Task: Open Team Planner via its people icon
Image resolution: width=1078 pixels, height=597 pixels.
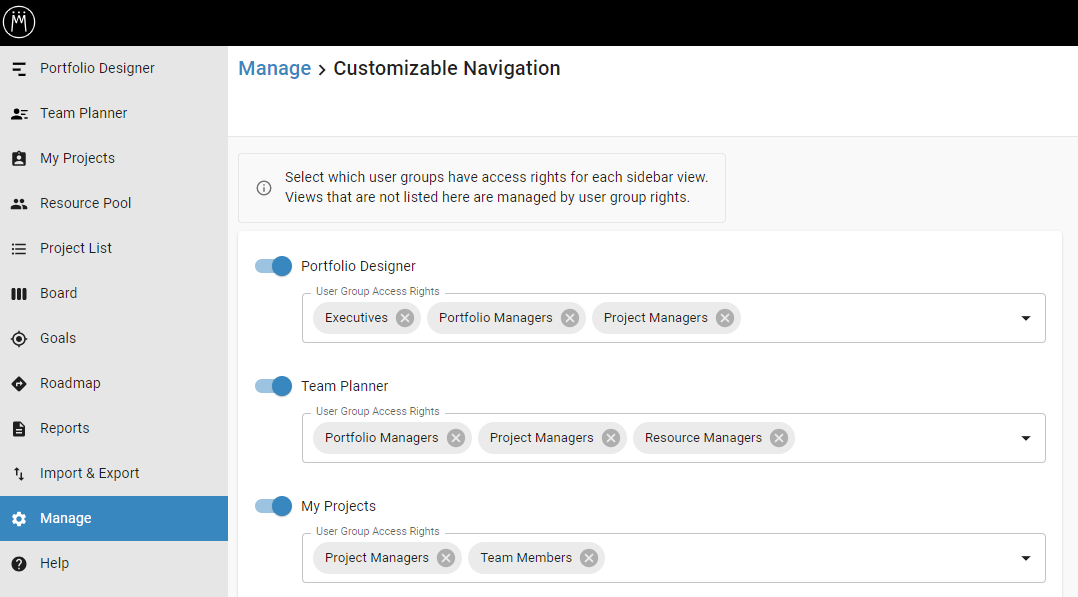Action: (x=19, y=113)
